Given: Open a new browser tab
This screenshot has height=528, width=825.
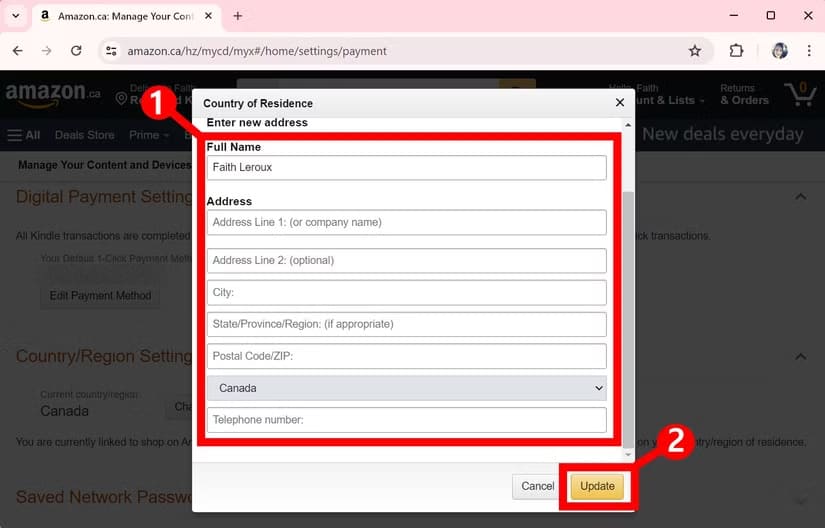Looking at the screenshot, I should [237, 16].
